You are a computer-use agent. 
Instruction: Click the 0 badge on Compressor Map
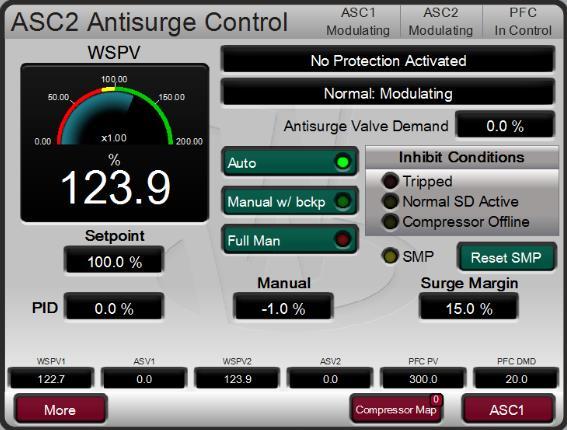(436, 399)
